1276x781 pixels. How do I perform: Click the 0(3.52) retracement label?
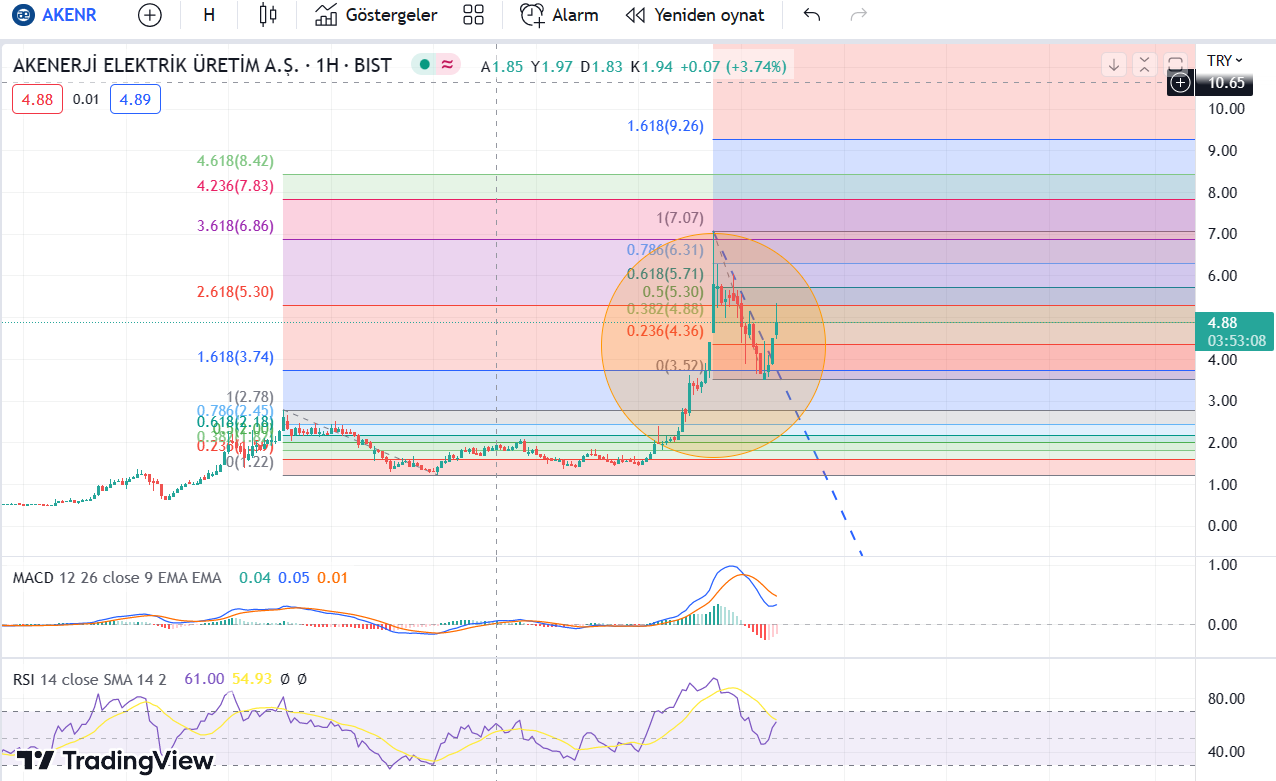pyautogui.click(x=680, y=366)
